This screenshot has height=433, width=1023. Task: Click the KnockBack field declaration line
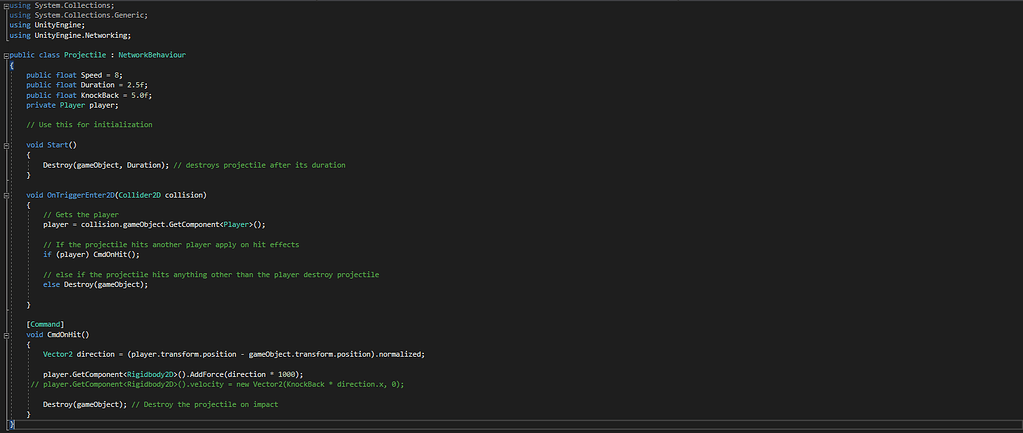point(89,95)
